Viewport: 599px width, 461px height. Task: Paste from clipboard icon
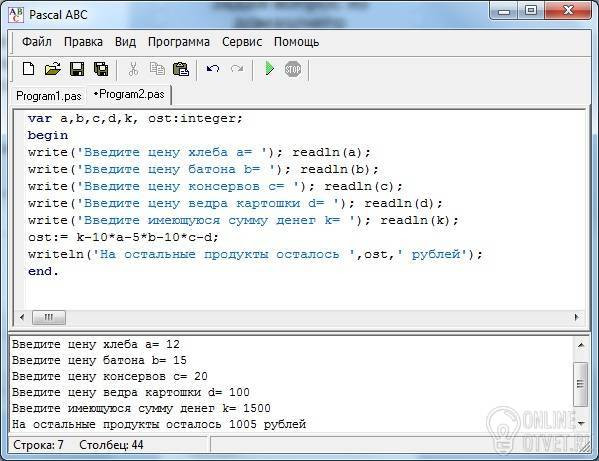click(181, 69)
